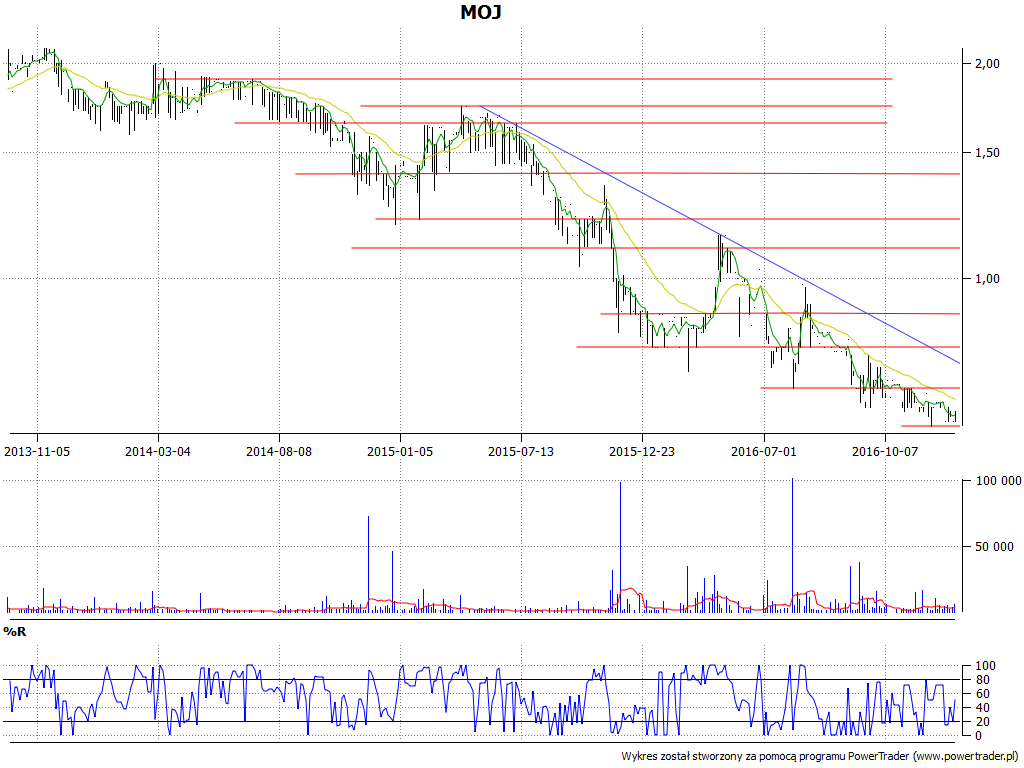Select the 2015-01-05 date label
This screenshot has width=1024, height=768.
400,451
